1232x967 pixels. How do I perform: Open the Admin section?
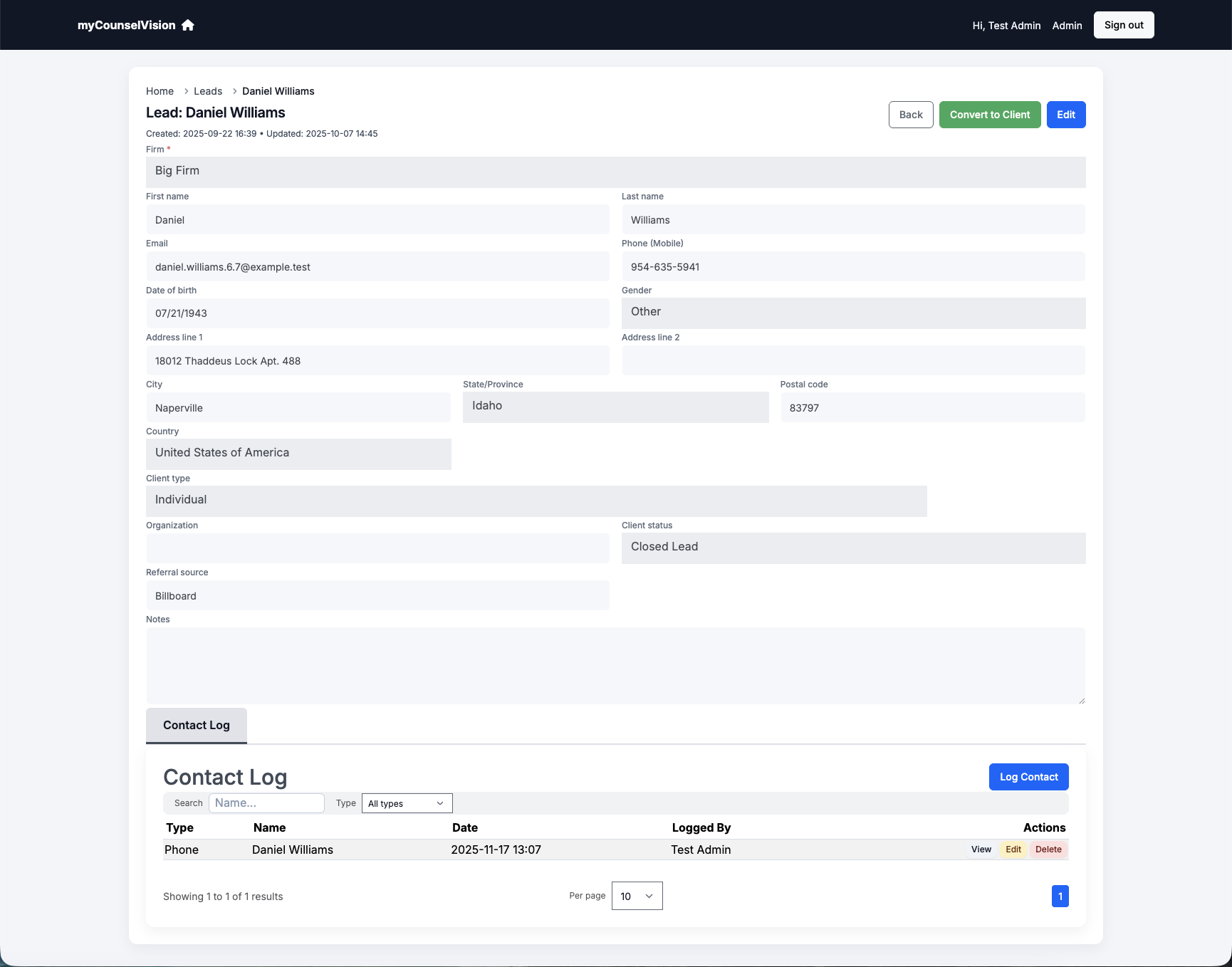click(x=1066, y=25)
